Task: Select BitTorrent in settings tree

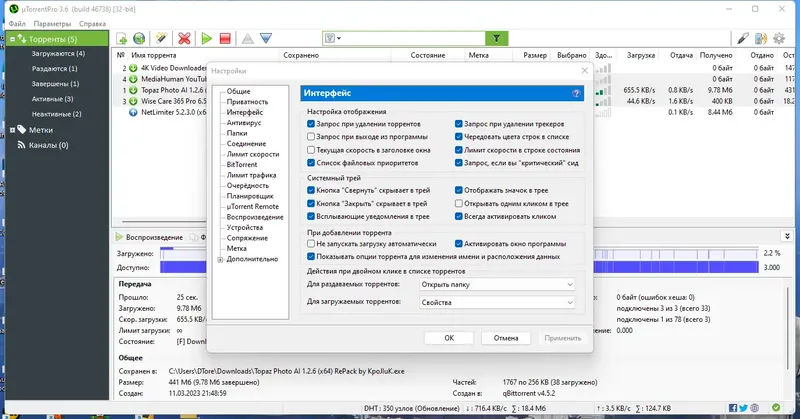Action: coord(242,164)
